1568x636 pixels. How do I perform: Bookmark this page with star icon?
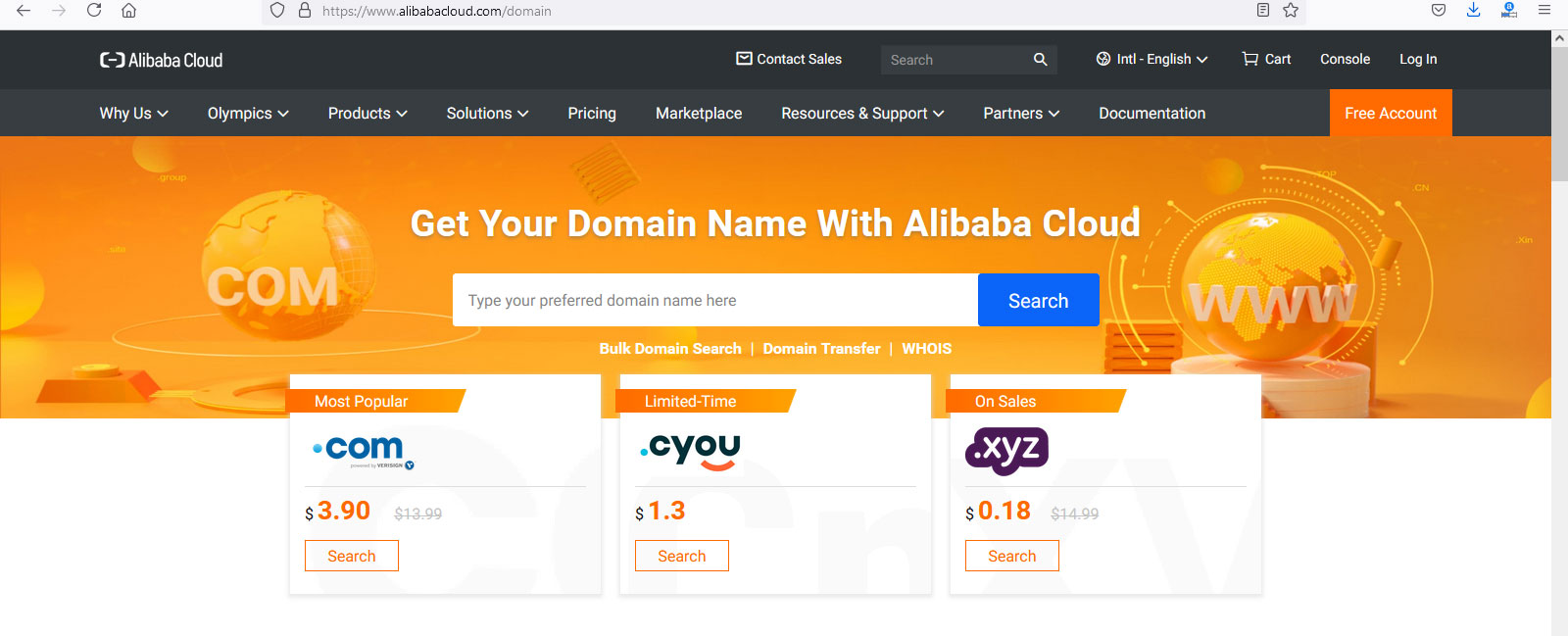1291,11
